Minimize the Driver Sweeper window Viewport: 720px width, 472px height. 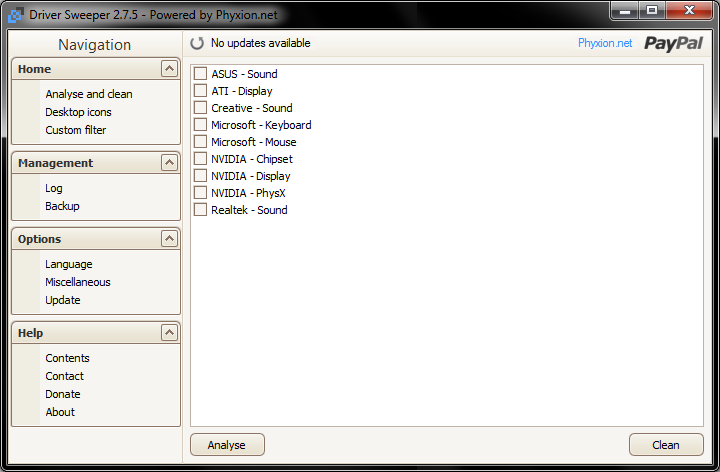624,11
